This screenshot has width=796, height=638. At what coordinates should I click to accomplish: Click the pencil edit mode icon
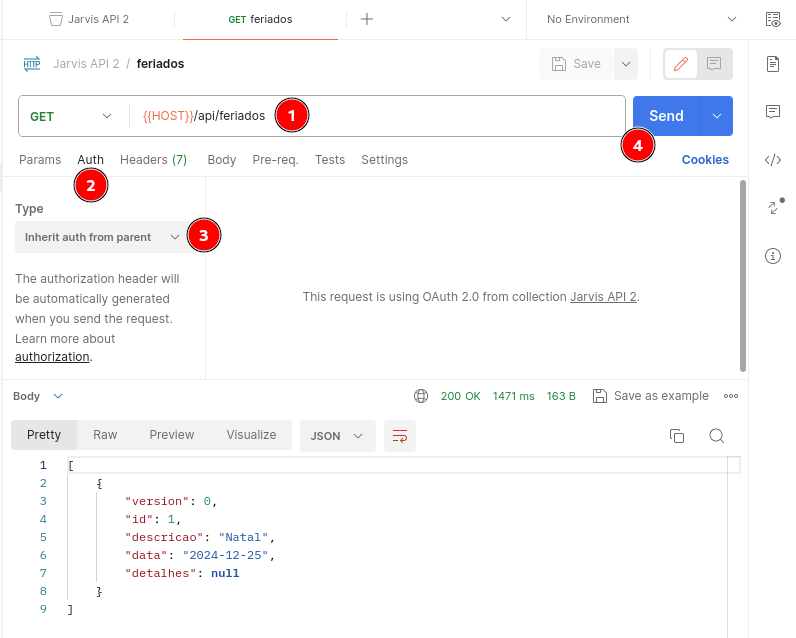coord(680,64)
